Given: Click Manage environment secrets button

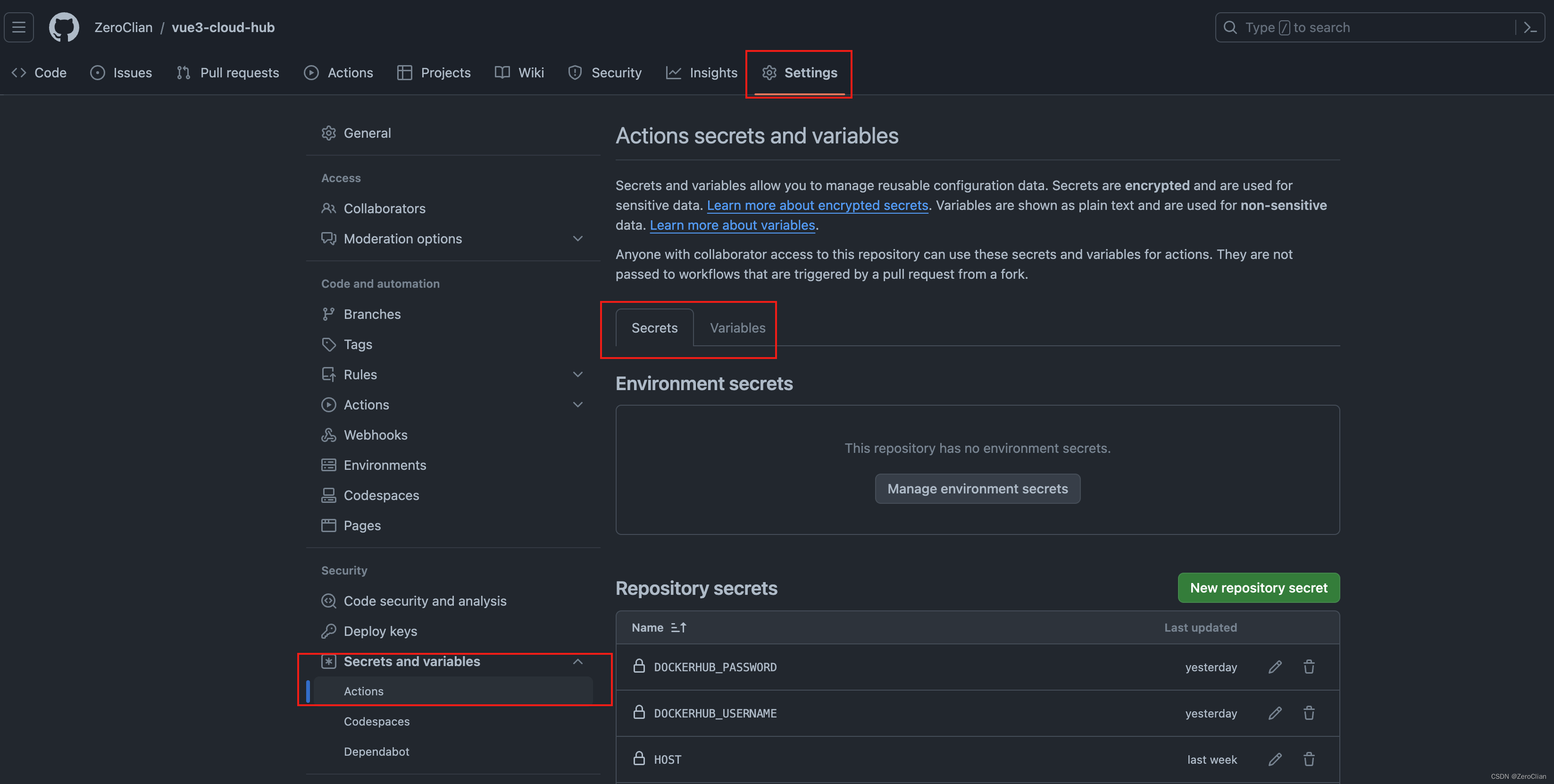Looking at the screenshot, I should (977, 488).
